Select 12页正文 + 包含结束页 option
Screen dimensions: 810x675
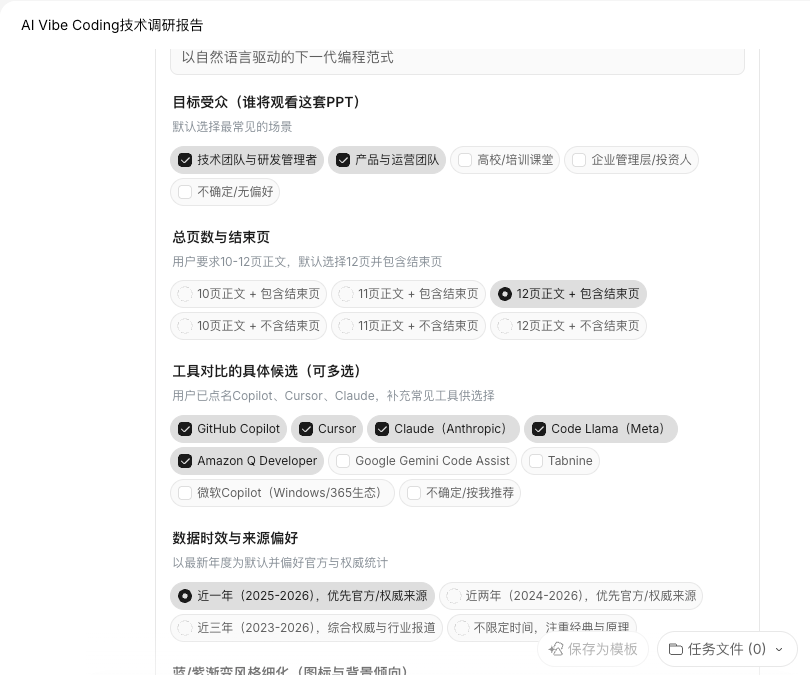pyautogui.click(x=568, y=294)
